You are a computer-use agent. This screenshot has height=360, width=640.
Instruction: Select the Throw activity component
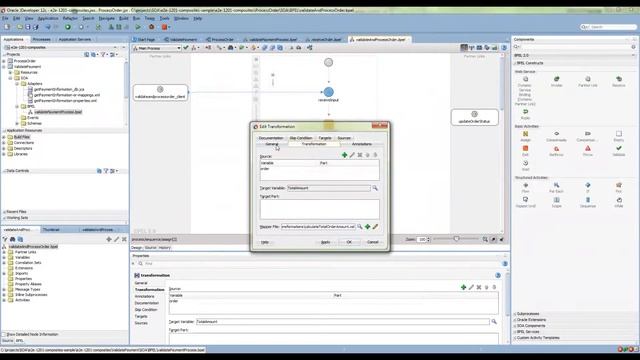pos(588,151)
